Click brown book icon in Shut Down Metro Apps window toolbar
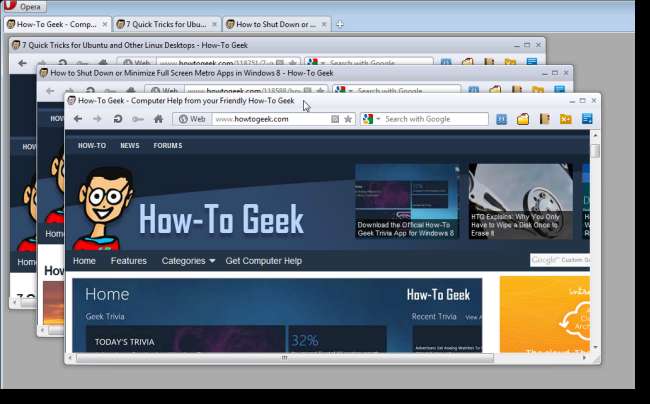The height and width of the screenshot is (404, 650). point(517,90)
